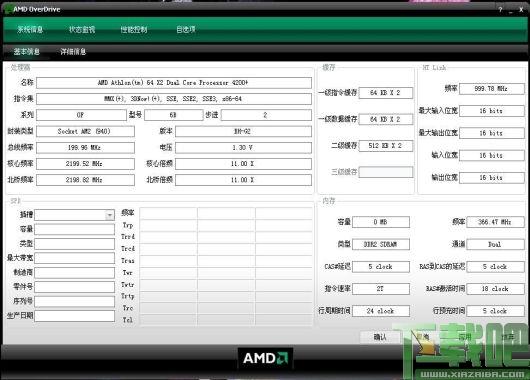Click the empty 三级缓存 field
Image resolution: width=530 pixels, height=380 pixels.
pyautogui.click(x=386, y=172)
